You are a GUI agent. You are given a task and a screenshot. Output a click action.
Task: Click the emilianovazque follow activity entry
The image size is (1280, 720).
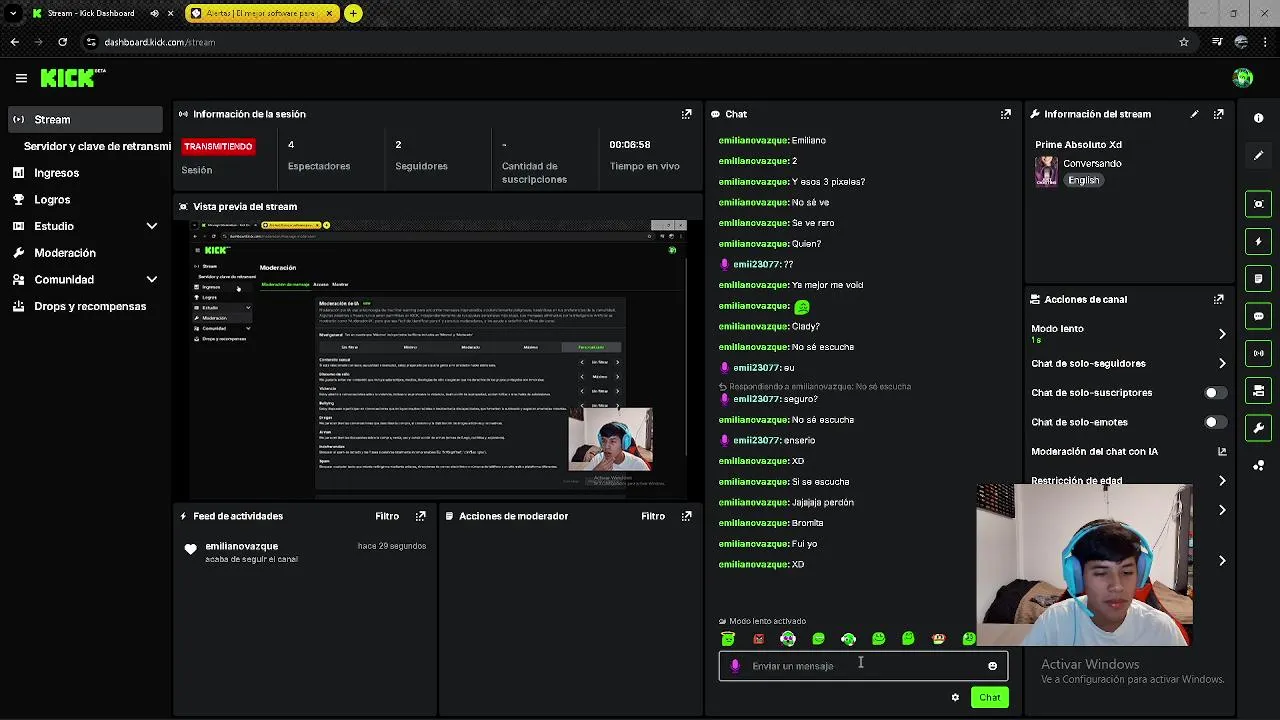[x=305, y=552]
